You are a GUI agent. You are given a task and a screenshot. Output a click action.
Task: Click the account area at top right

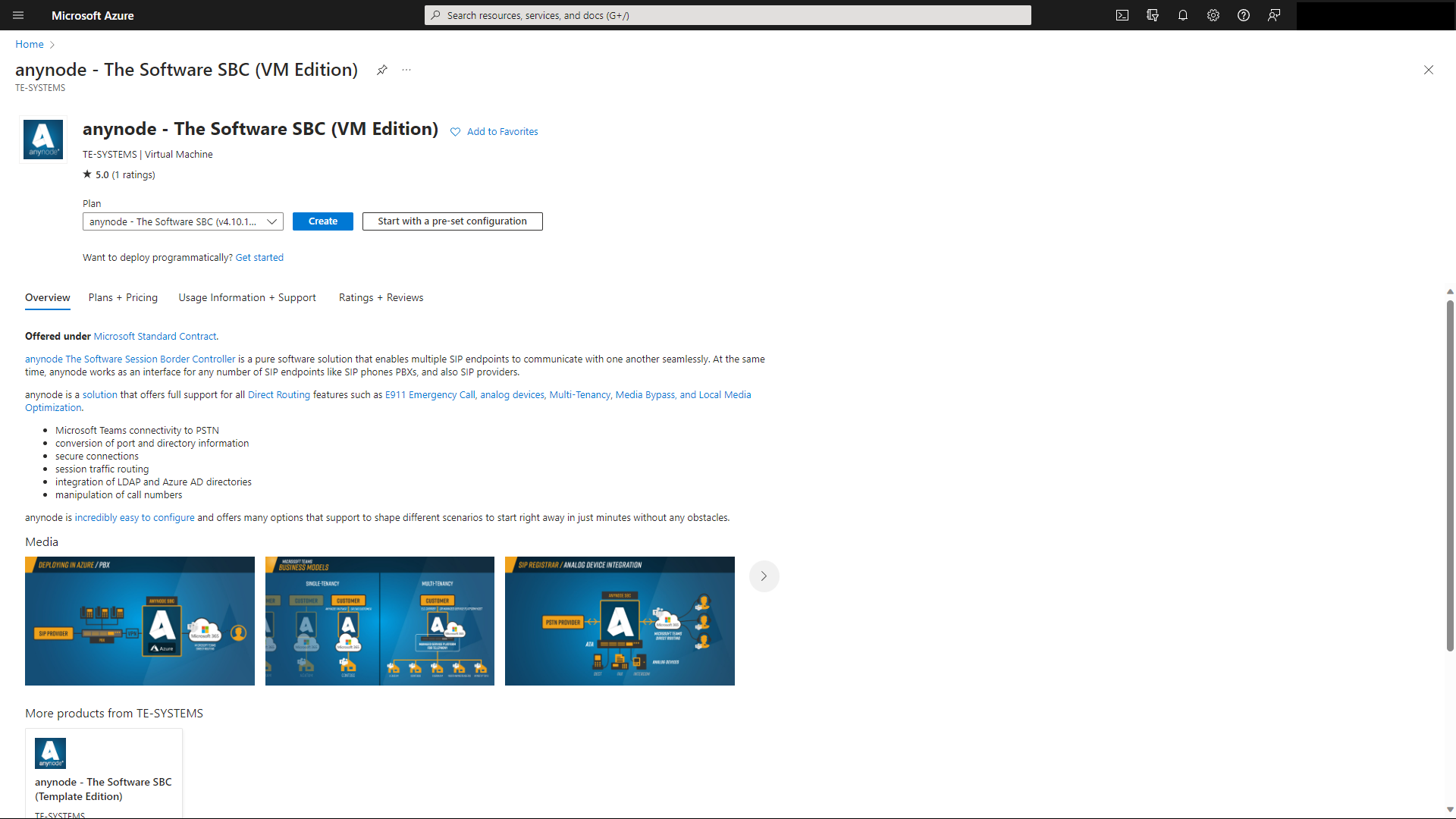(1376, 15)
